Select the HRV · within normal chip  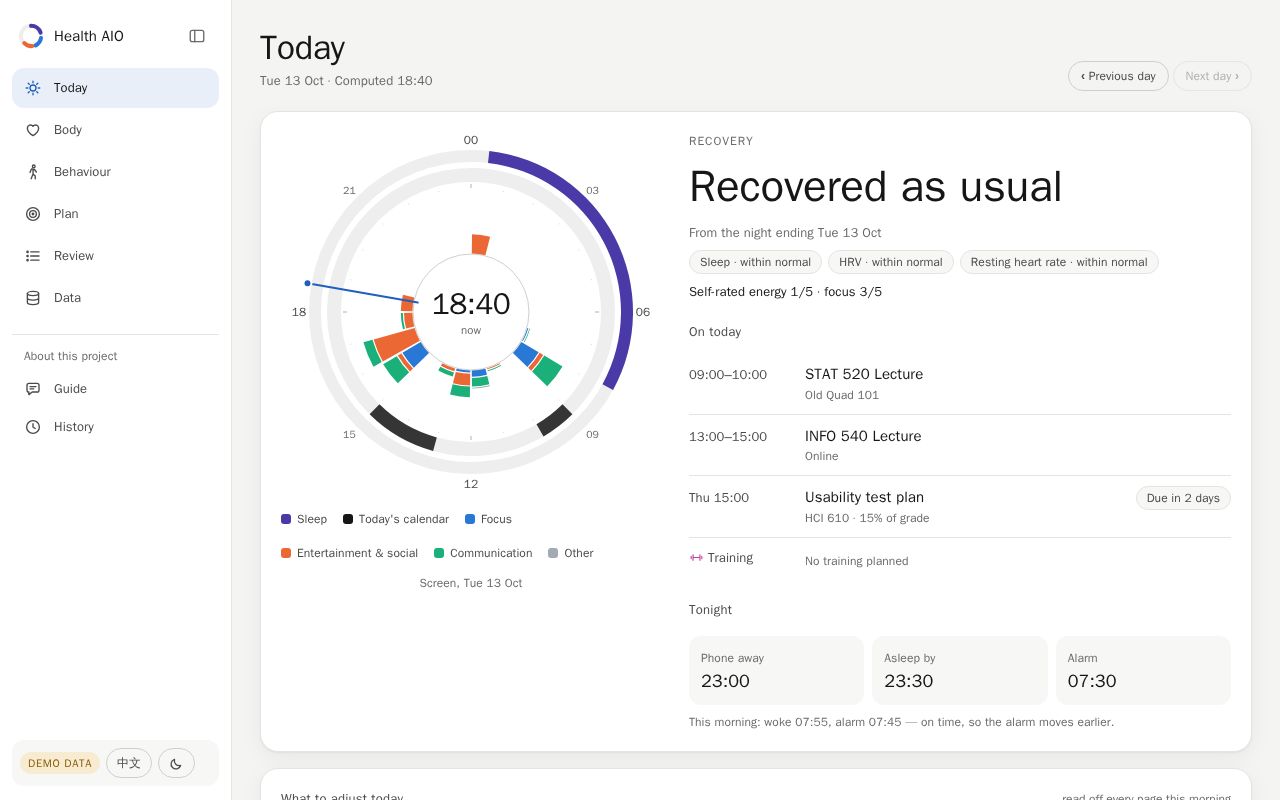coord(891,262)
